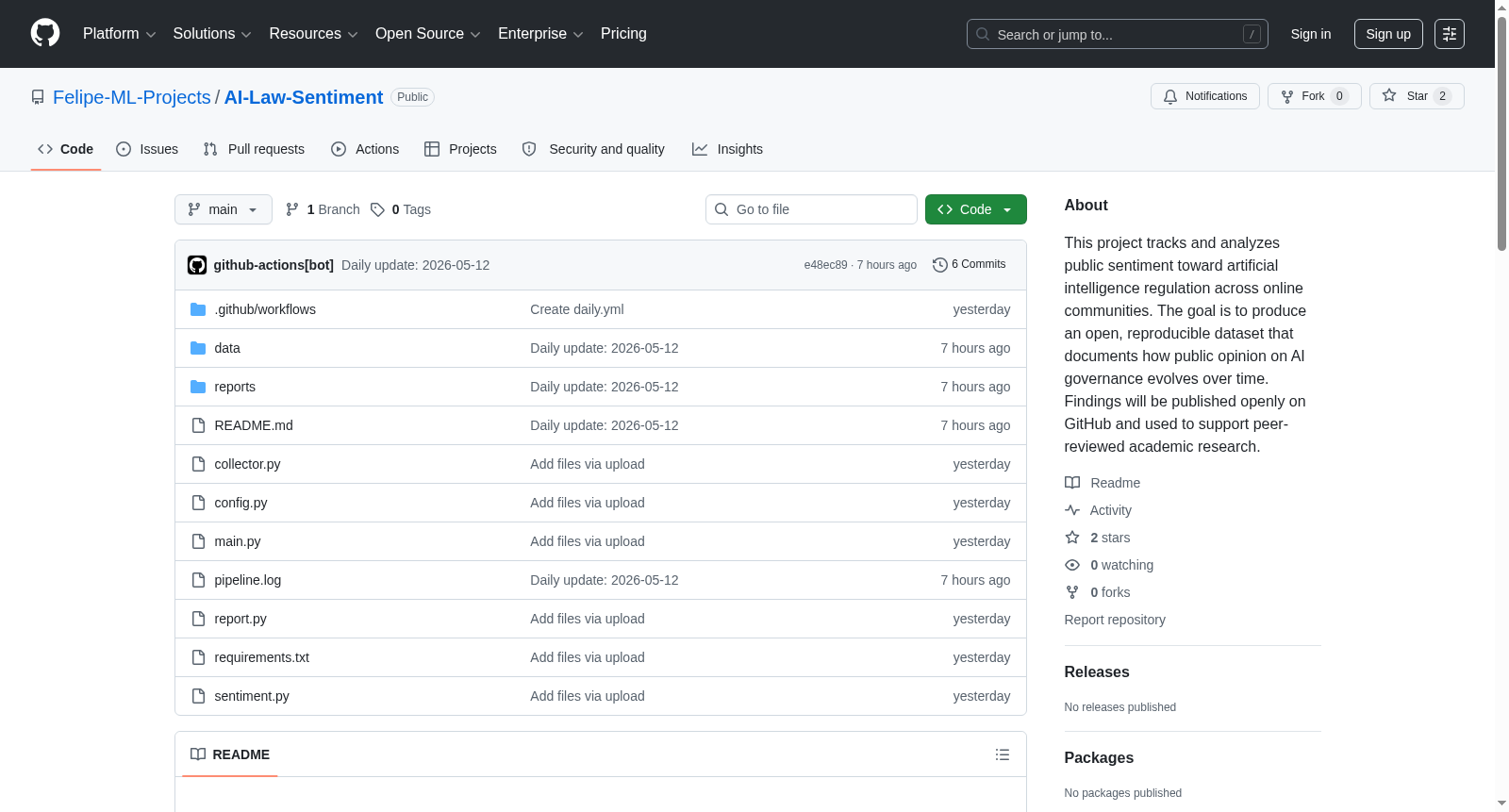Open the AI-Law-Sentiment repository link
1509x812 pixels.
304,97
